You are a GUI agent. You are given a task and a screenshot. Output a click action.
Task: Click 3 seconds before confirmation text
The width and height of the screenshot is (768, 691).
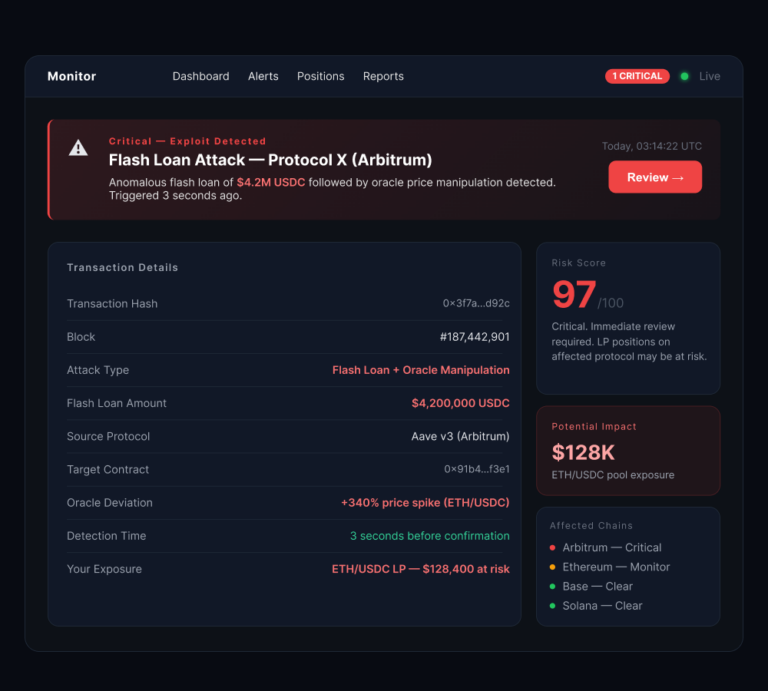point(430,536)
